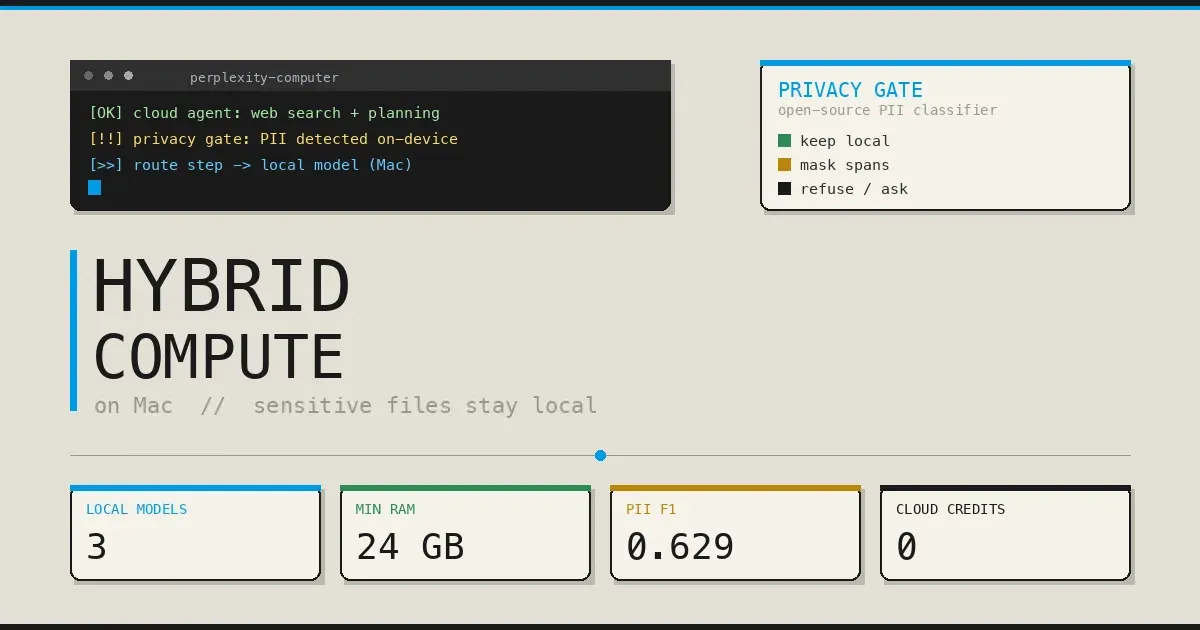Click the amber 'mask spans' swatch

pyautogui.click(x=784, y=164)
